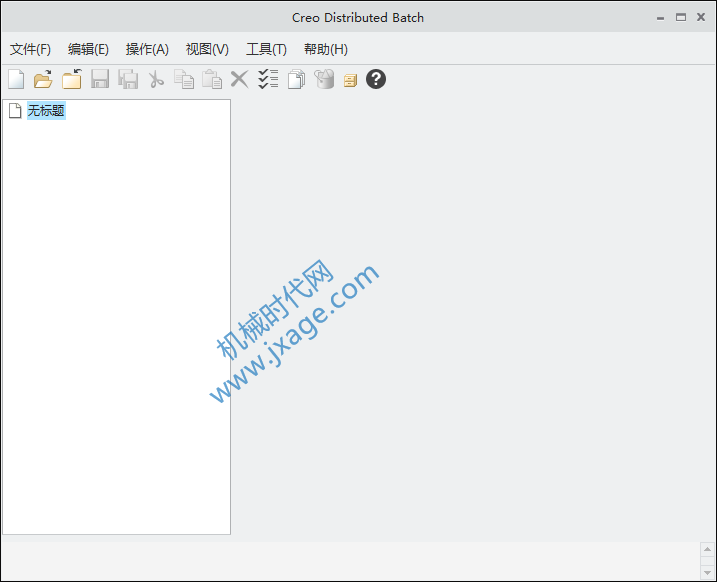Click the Copy documents icon
This screenshot has width=717, height=582.
pos(184,79)
